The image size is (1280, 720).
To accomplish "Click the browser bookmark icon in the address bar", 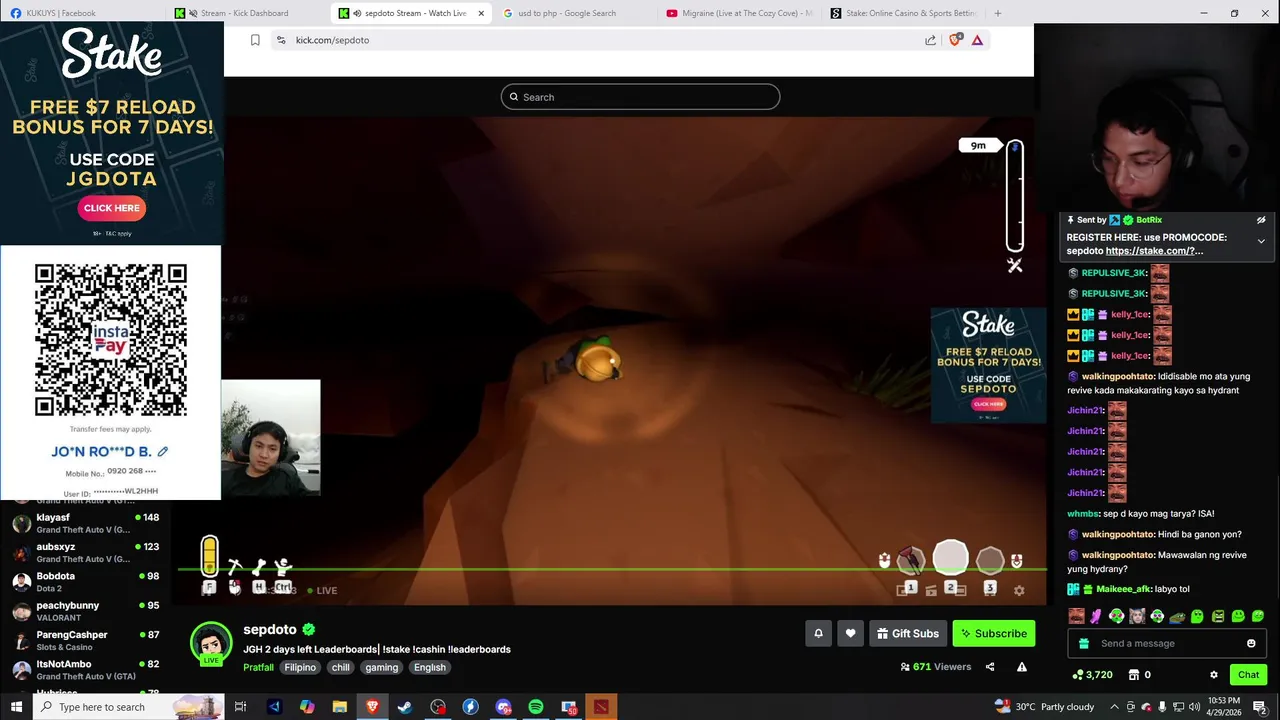I will tap(255, 40).
